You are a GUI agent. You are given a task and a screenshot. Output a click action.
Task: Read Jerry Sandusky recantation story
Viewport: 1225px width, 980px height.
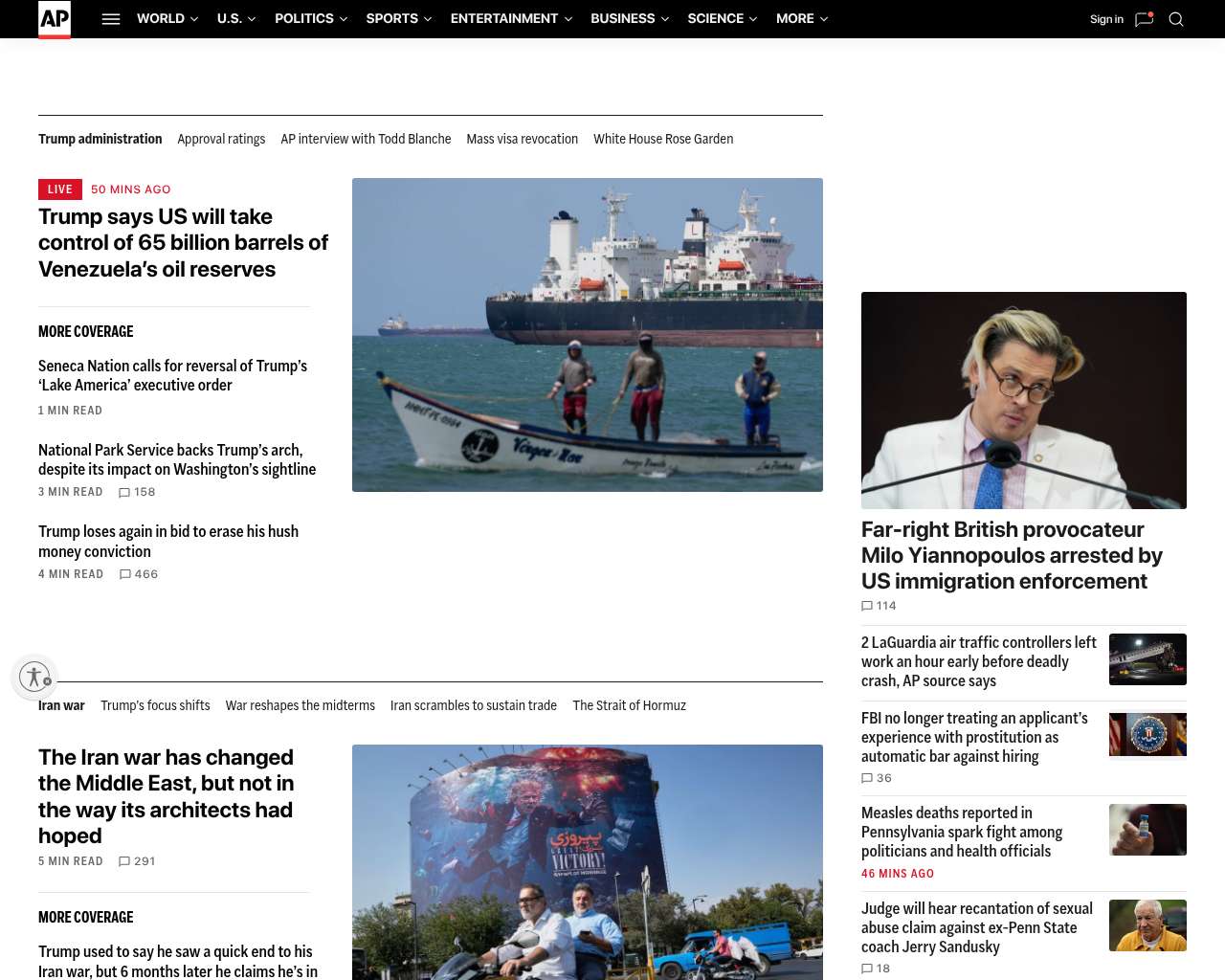[x=977, y=927]
